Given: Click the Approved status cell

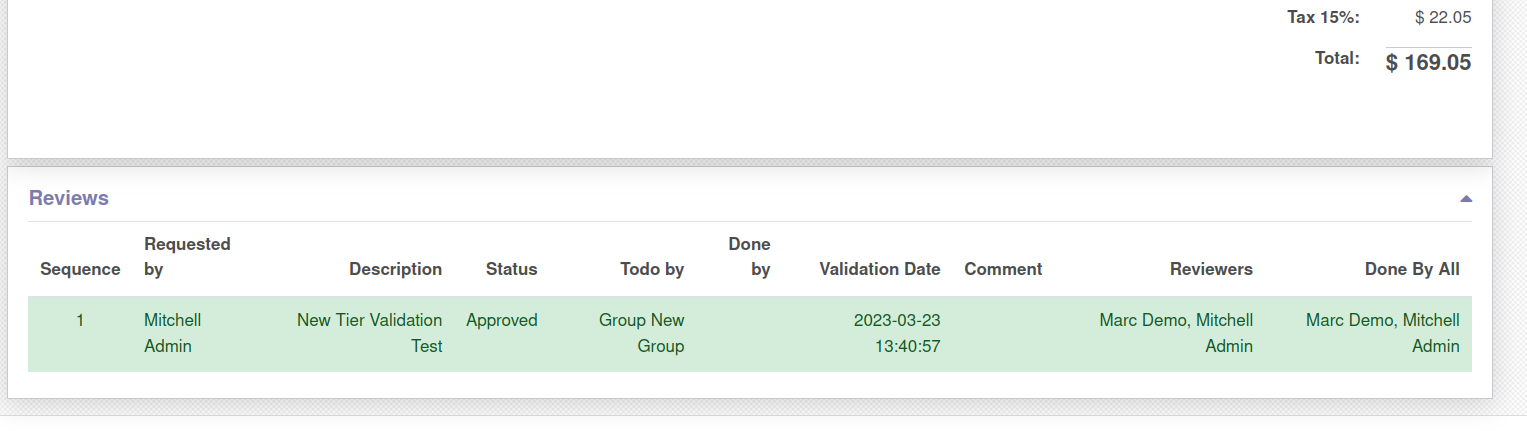Looking at the screenshot, I should [x=502, y=320].
